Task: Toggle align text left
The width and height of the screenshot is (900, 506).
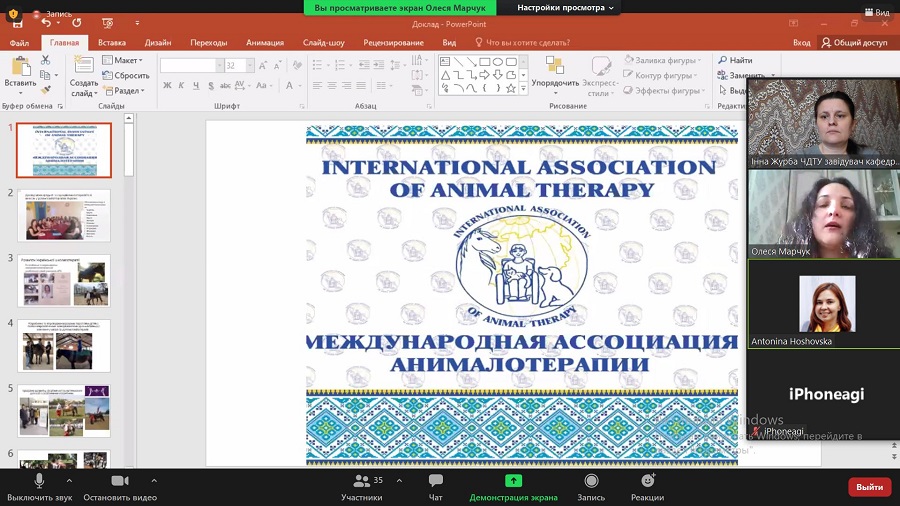Action: (317, 85)
